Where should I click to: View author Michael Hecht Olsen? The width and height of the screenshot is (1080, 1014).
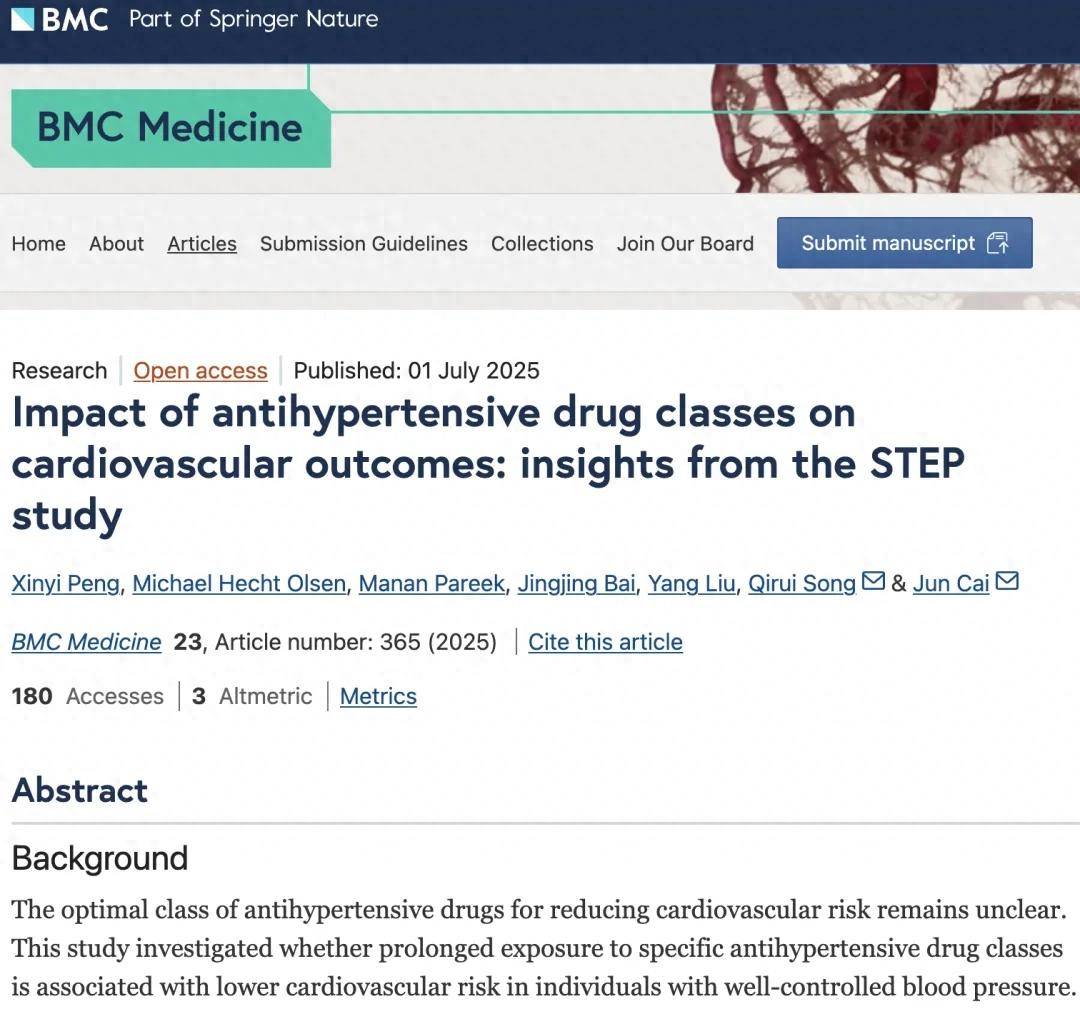click(238, 583)
